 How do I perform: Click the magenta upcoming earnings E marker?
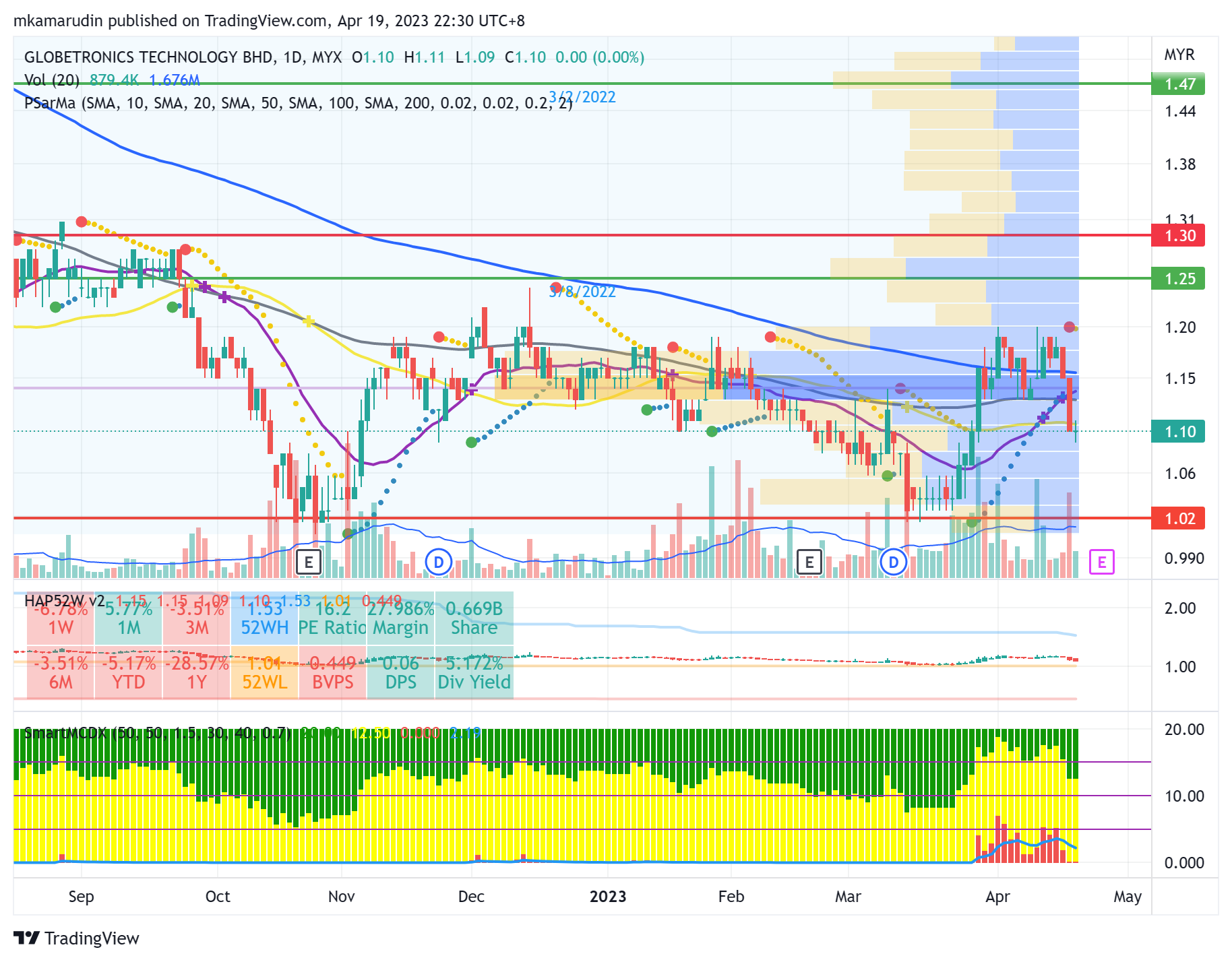pos(1102,562)
